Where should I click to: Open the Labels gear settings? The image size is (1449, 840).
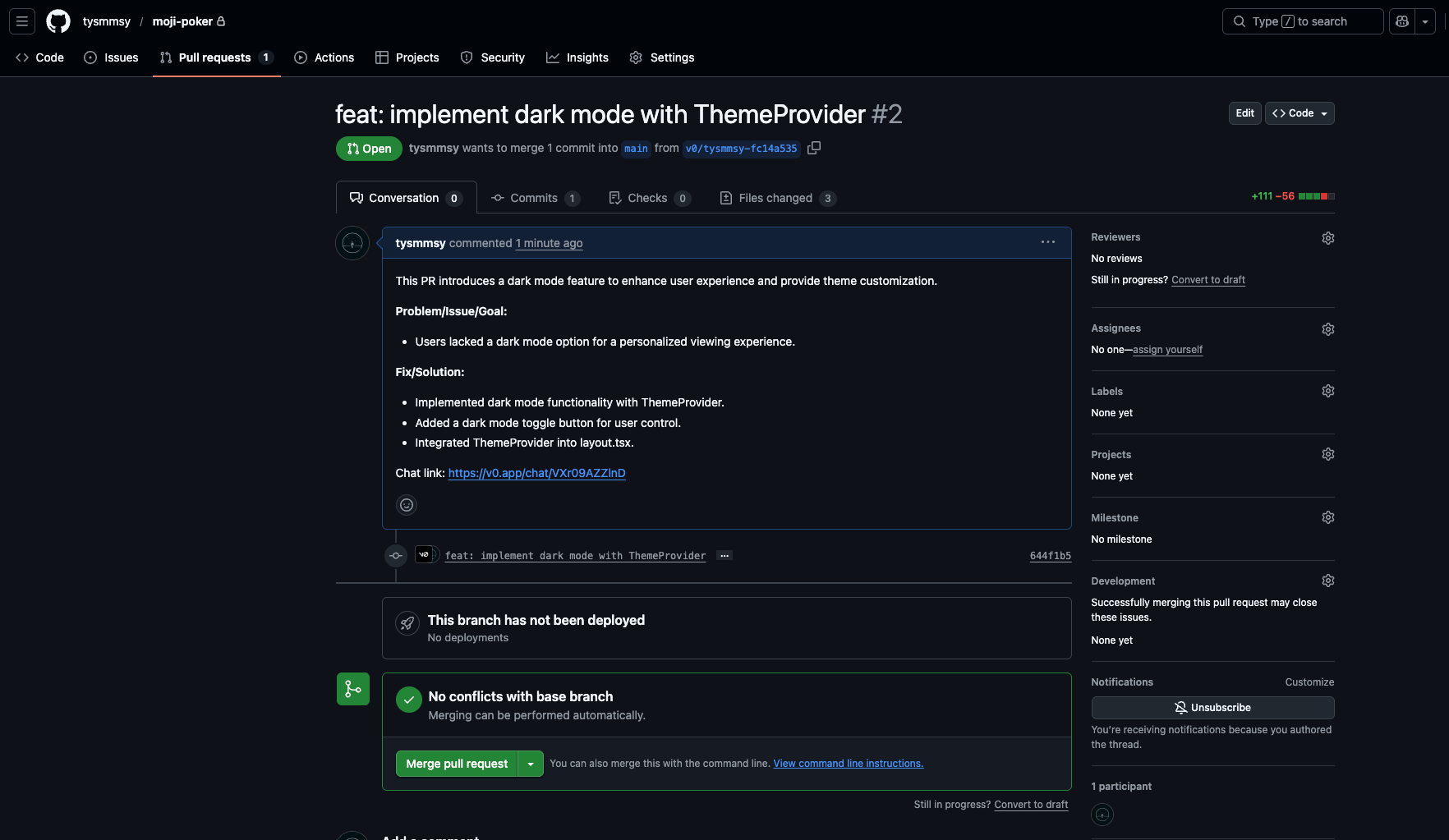(x=1328, y=391)
